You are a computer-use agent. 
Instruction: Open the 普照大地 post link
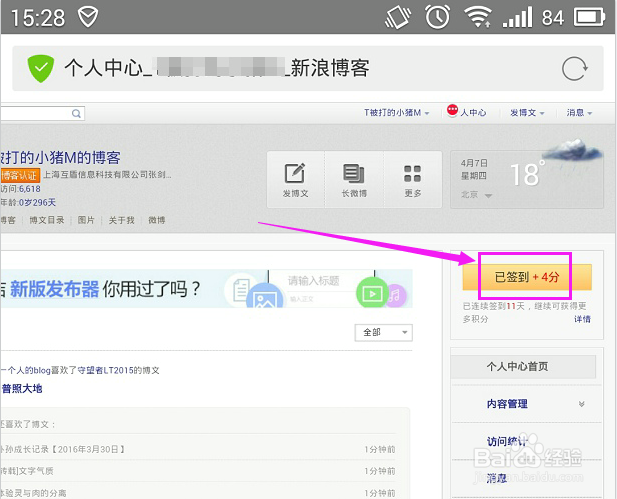tap(22, 389)
